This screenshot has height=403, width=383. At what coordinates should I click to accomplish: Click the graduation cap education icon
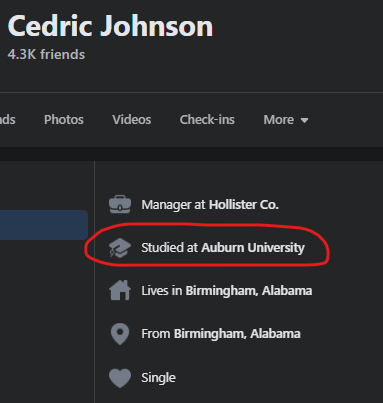[120, 248]
